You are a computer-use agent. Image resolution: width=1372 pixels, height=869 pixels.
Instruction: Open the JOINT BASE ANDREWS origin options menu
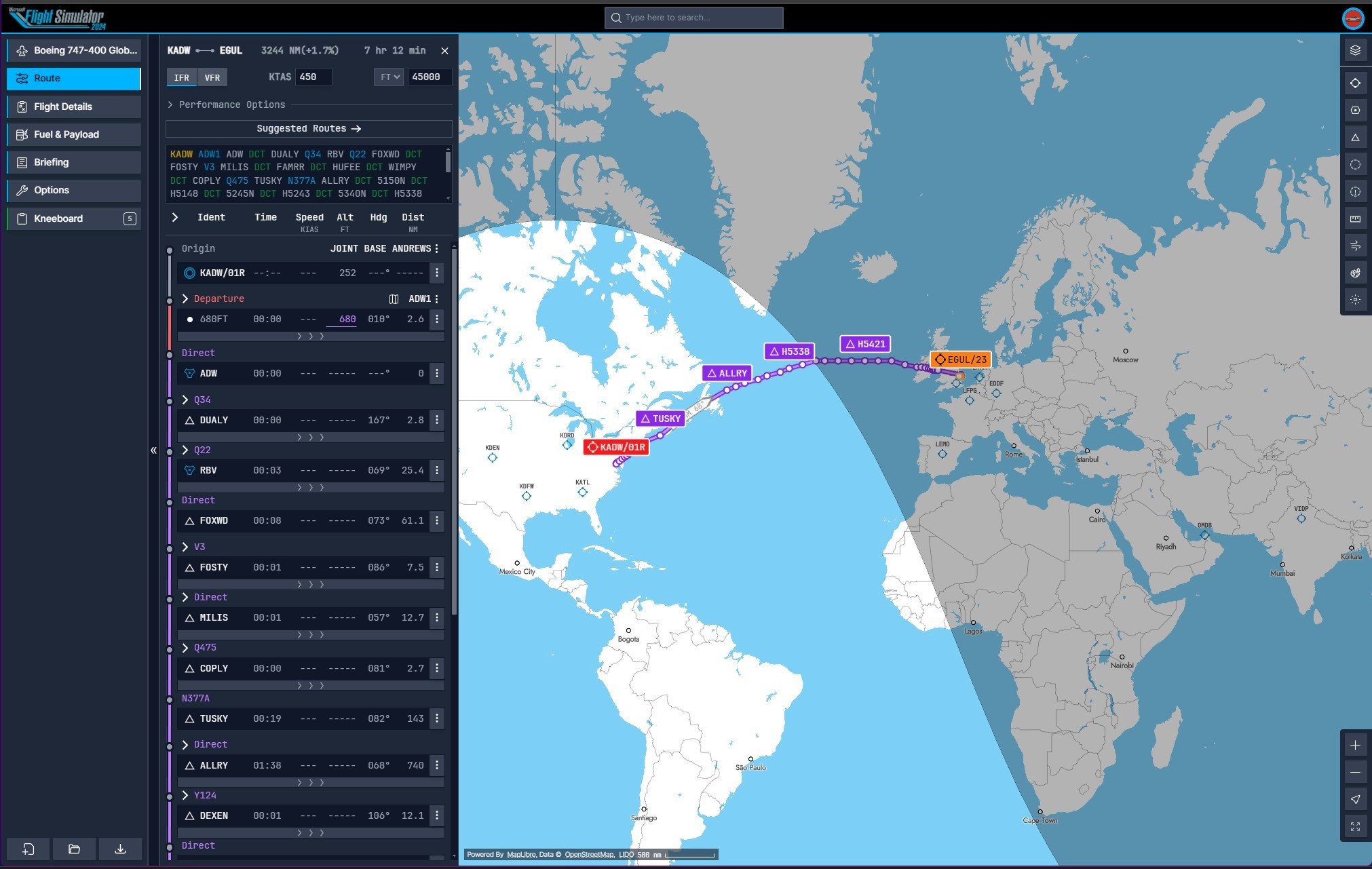click(x=437, y=249)
